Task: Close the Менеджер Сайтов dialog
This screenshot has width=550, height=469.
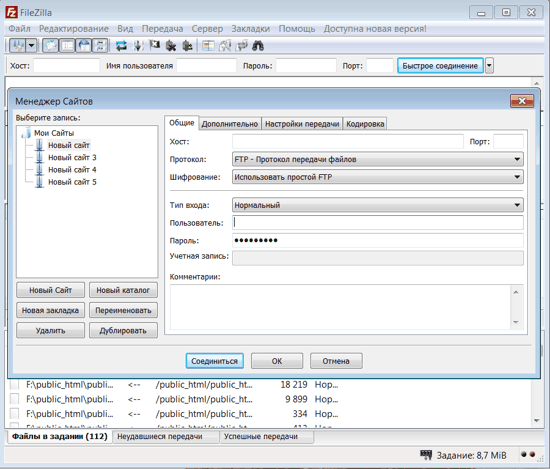Action: pos(522,101)
